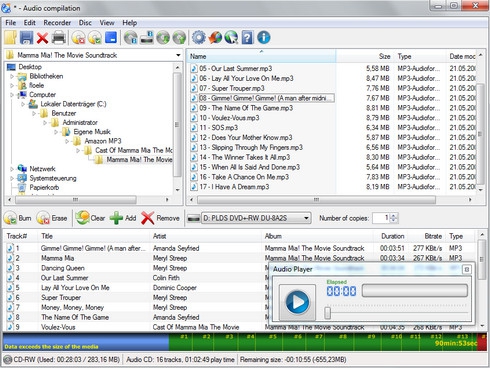490x368 pixels.
Task: Click the printer toolbar icon
Action: point(59,38)
